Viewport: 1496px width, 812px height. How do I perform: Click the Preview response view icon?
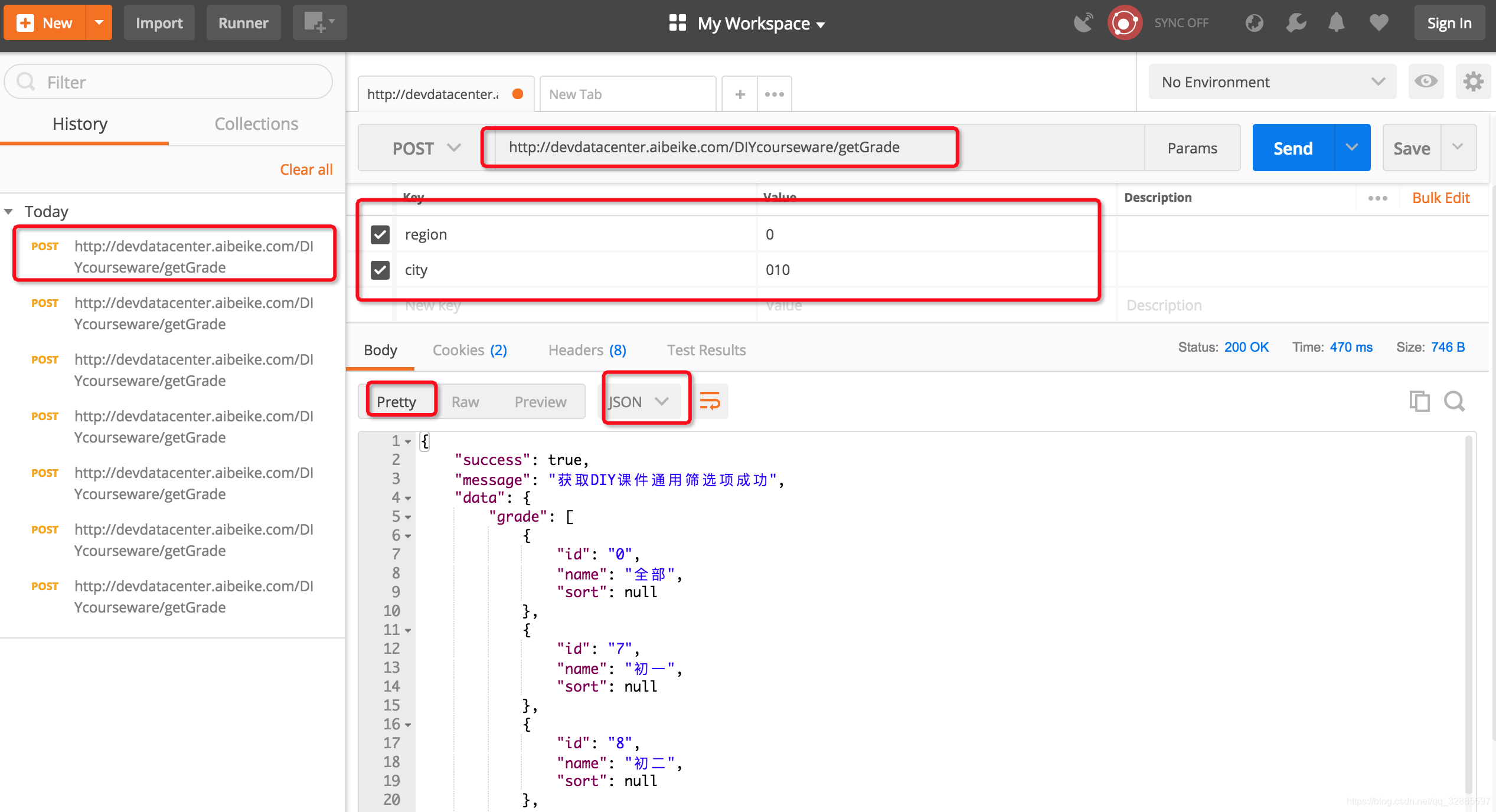point(540,401)
